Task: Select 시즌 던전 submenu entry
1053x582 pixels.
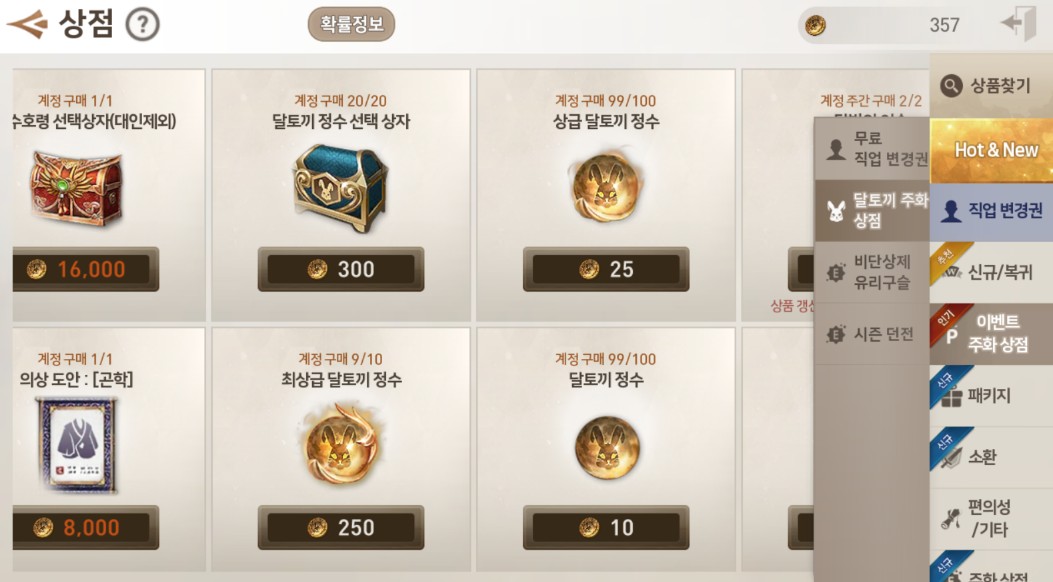Action: pos(872,334)
